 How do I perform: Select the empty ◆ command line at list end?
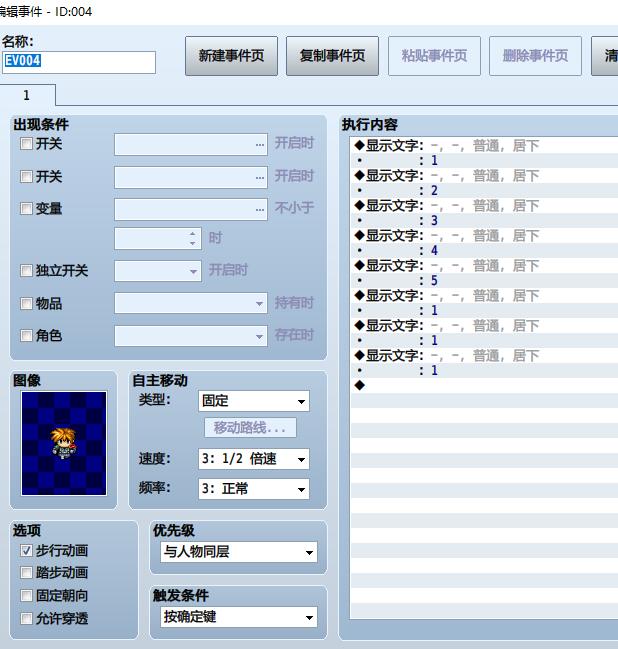pos(484,385)
